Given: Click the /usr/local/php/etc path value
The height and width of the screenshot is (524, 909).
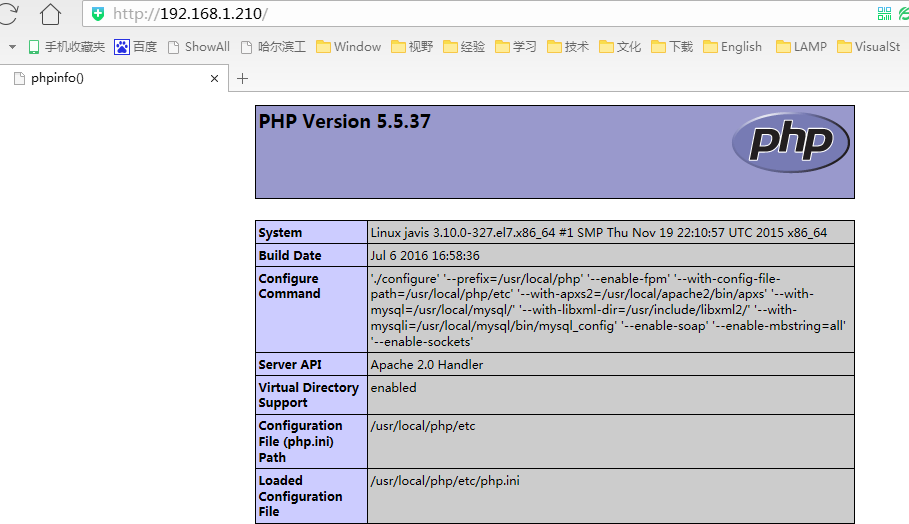Looking at the screenshot, I should pos(423,426).
